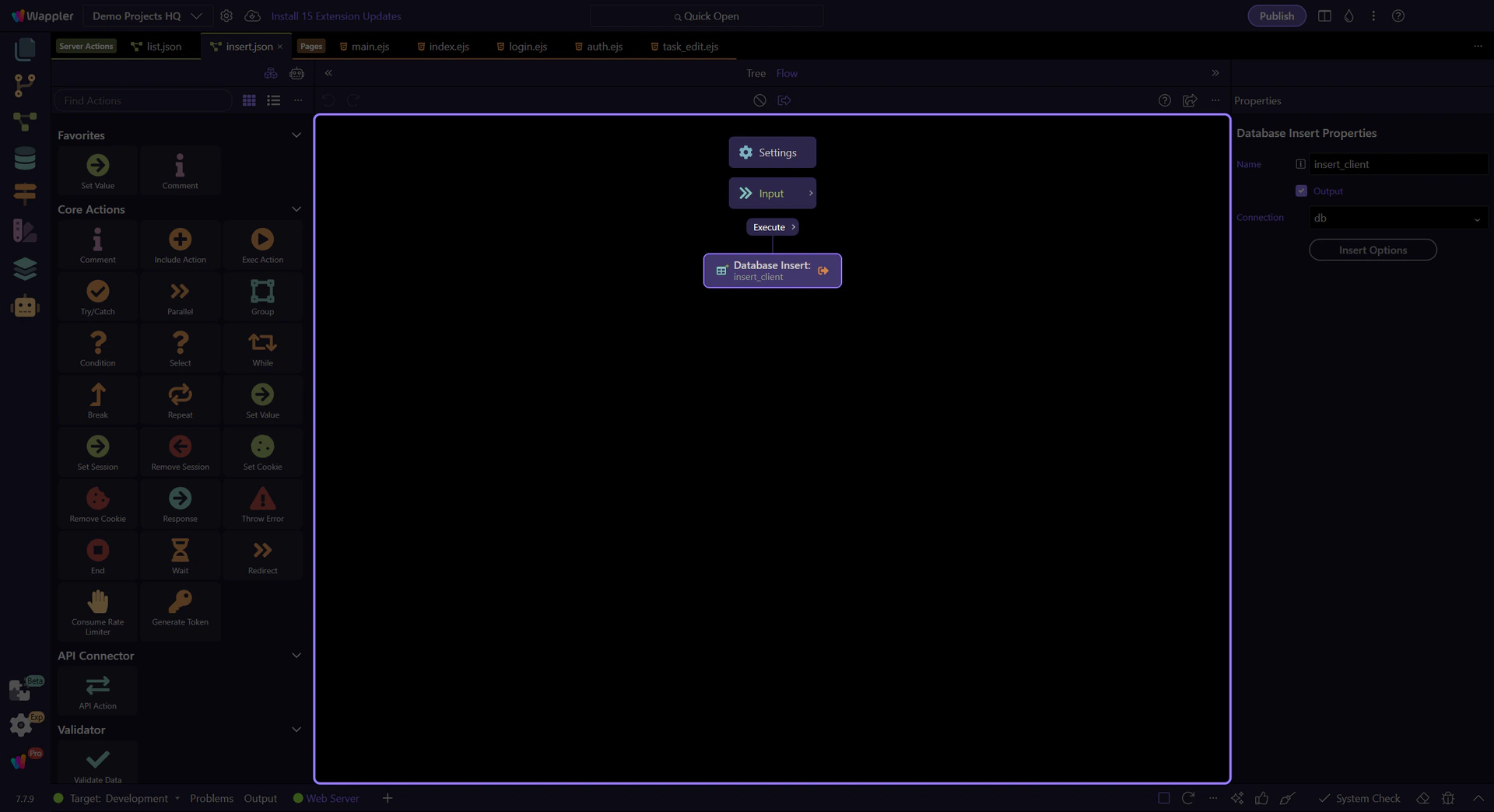Choose the Throw Error action
1494x812 pixels.
pos(262,499)
